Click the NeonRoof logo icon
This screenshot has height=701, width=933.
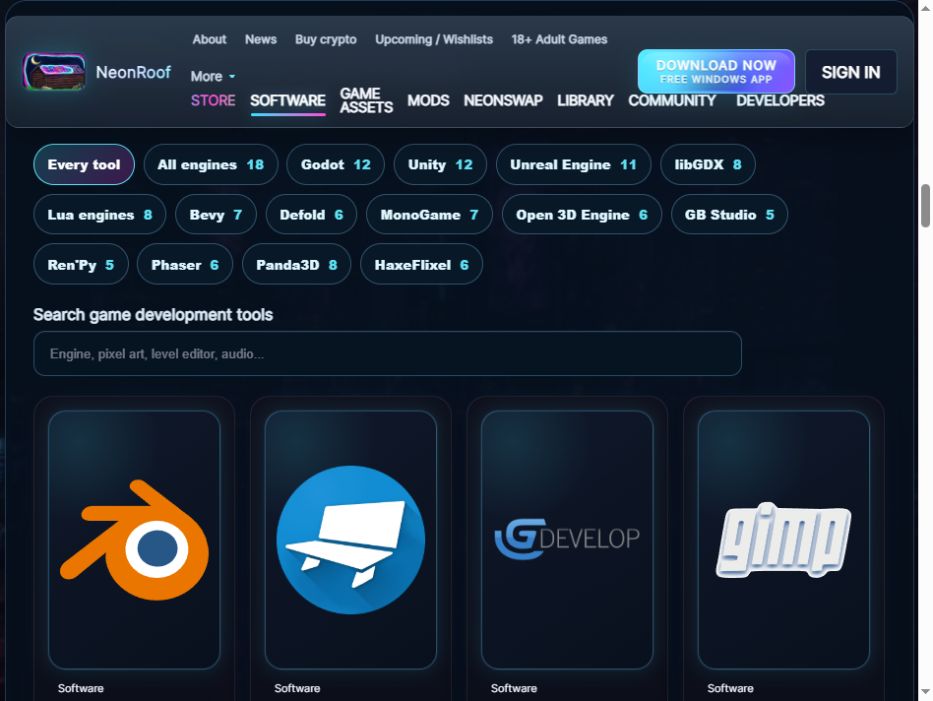(54, 72)
